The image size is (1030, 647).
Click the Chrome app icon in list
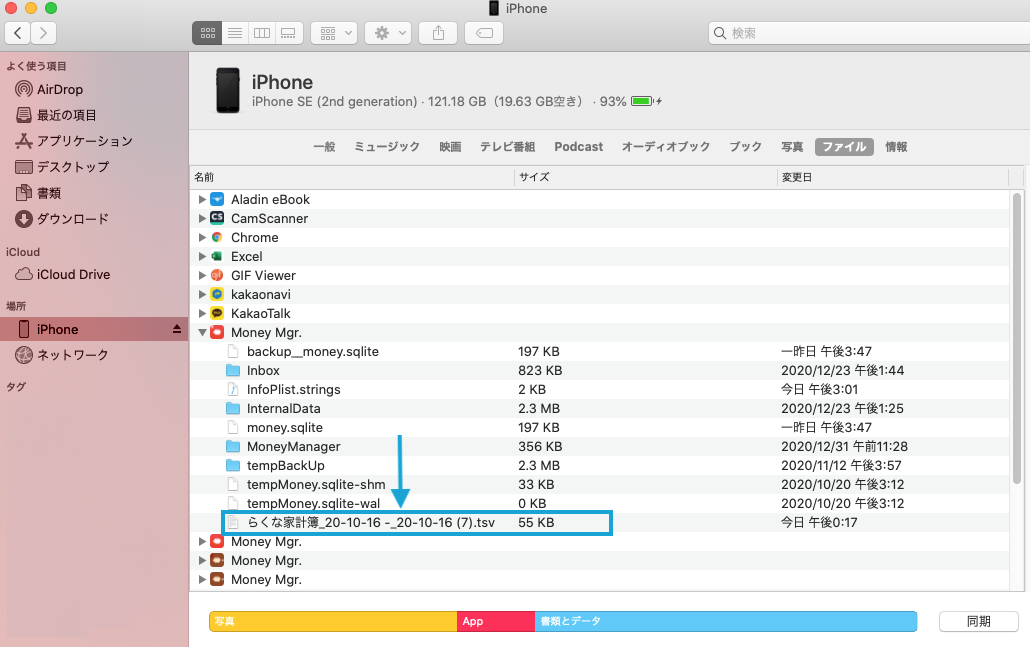pos(216,238)
